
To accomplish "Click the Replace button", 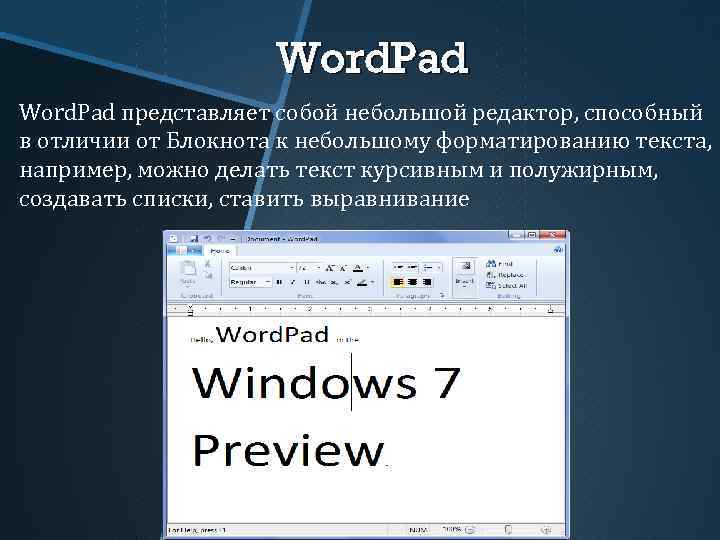I will pyautogui.click(x=506, y=275).
